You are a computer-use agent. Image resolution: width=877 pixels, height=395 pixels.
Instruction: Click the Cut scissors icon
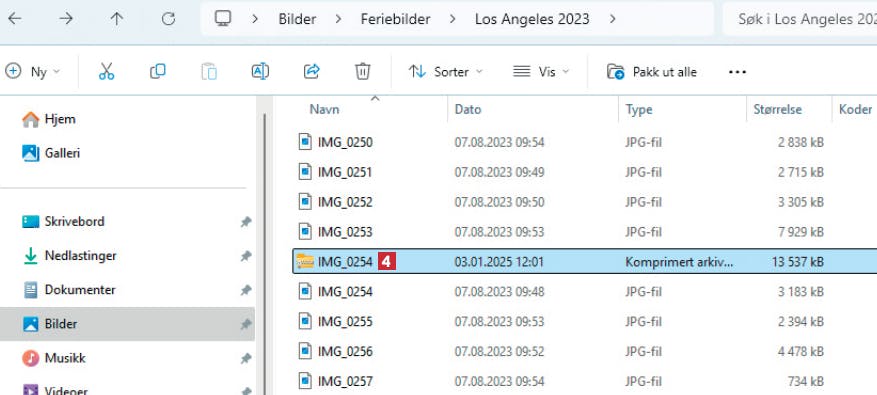click(106, 72)
